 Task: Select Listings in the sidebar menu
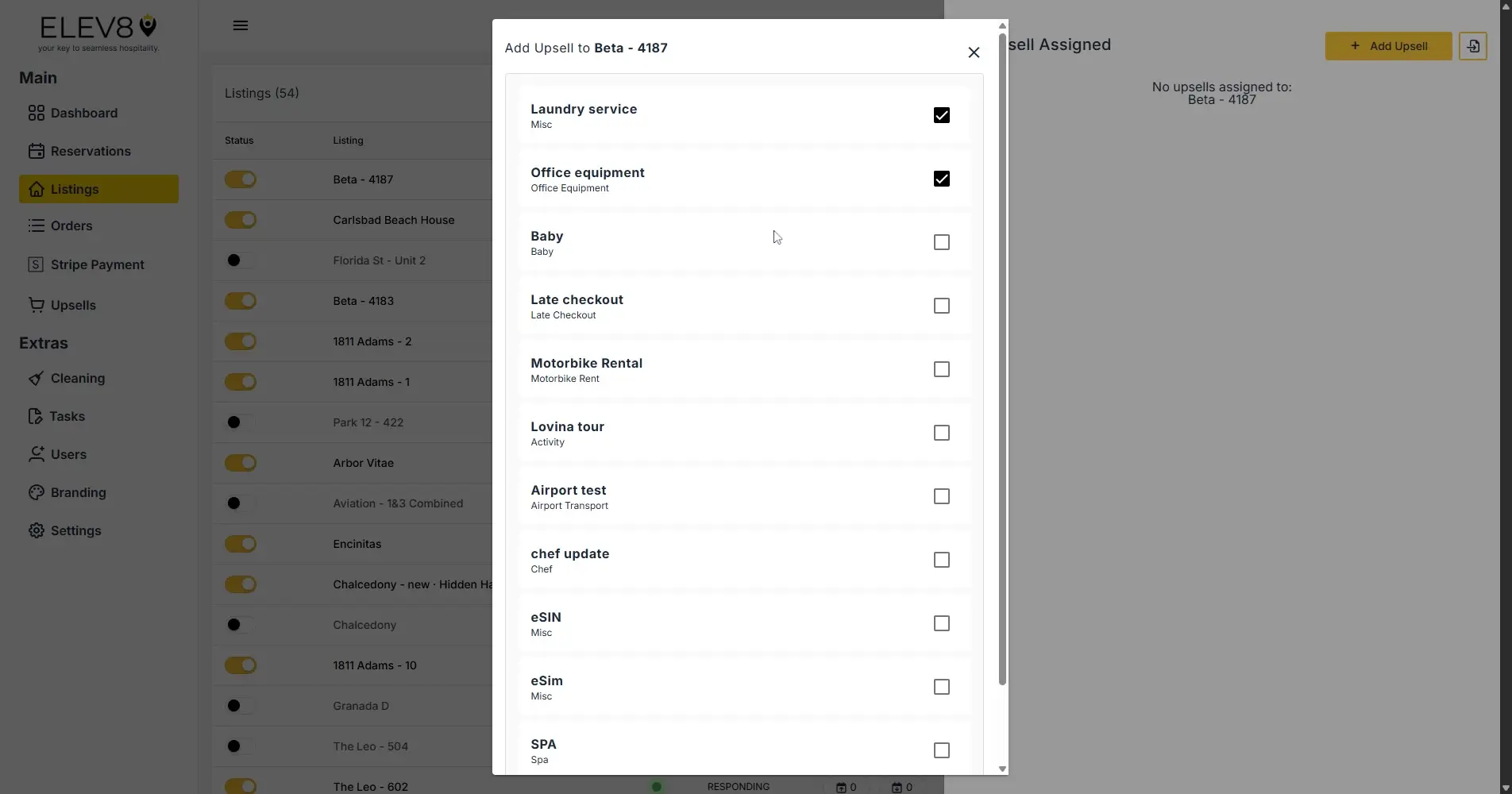point(75,189)
